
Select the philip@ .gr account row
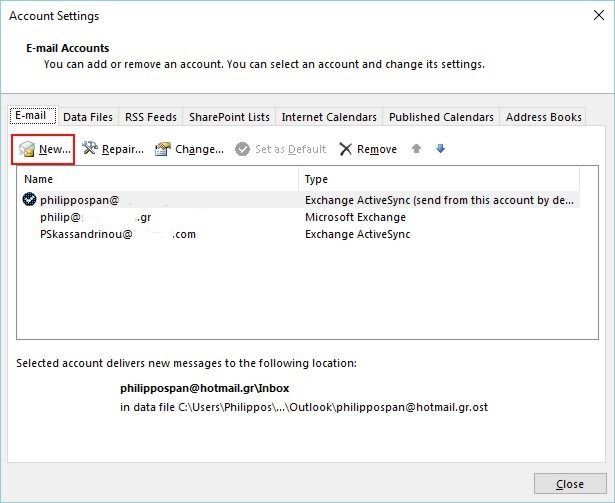[298, 217]
